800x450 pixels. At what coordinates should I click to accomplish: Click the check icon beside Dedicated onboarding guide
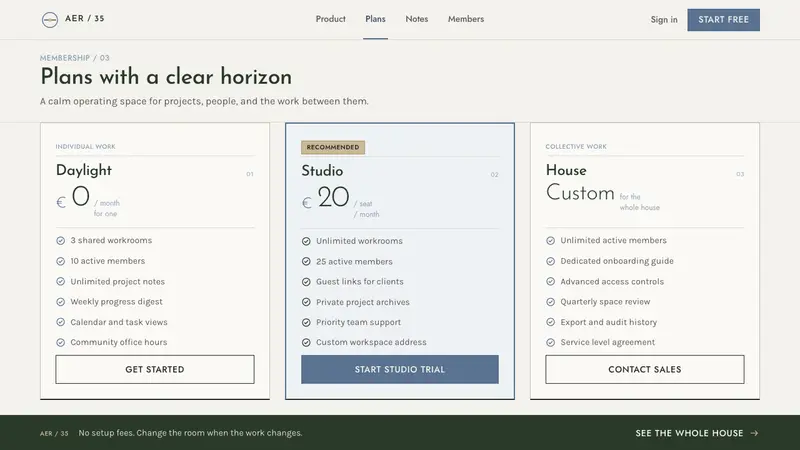[551, 261]
